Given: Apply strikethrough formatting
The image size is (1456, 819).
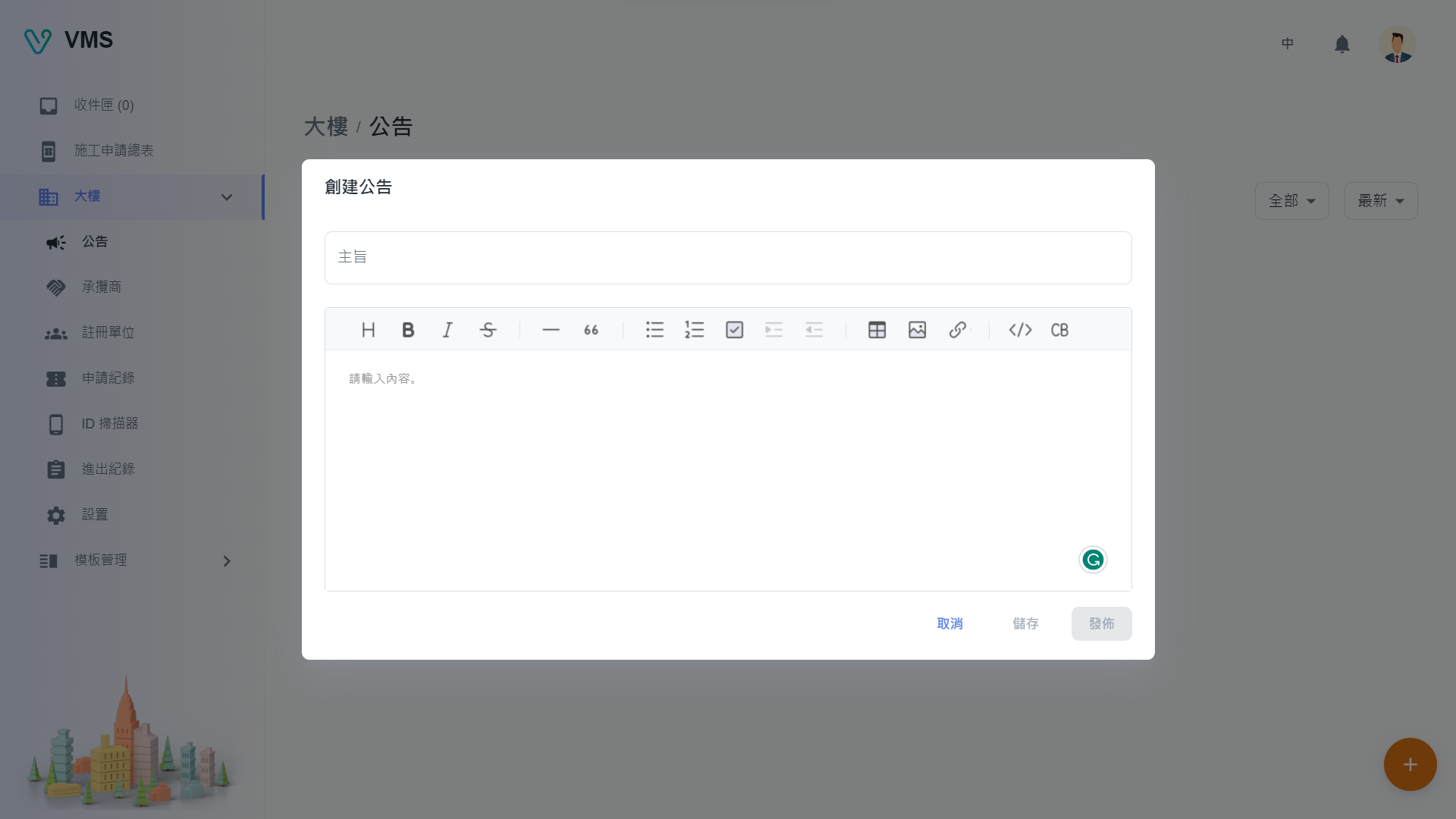Looking at the screenshot, I should (x=488, y=330).
